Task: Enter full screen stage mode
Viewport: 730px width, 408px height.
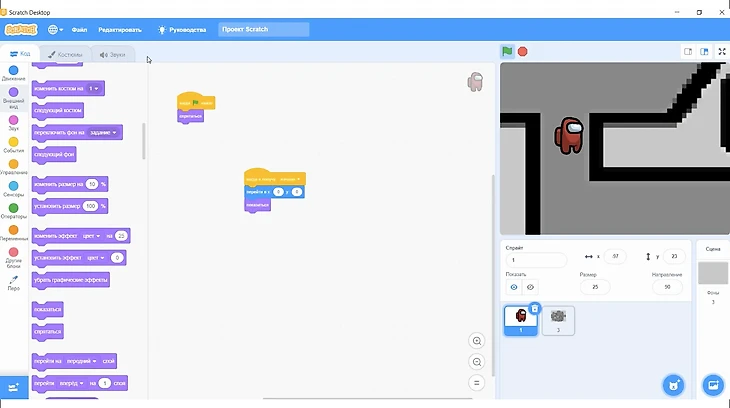Action: coord(722,52)
